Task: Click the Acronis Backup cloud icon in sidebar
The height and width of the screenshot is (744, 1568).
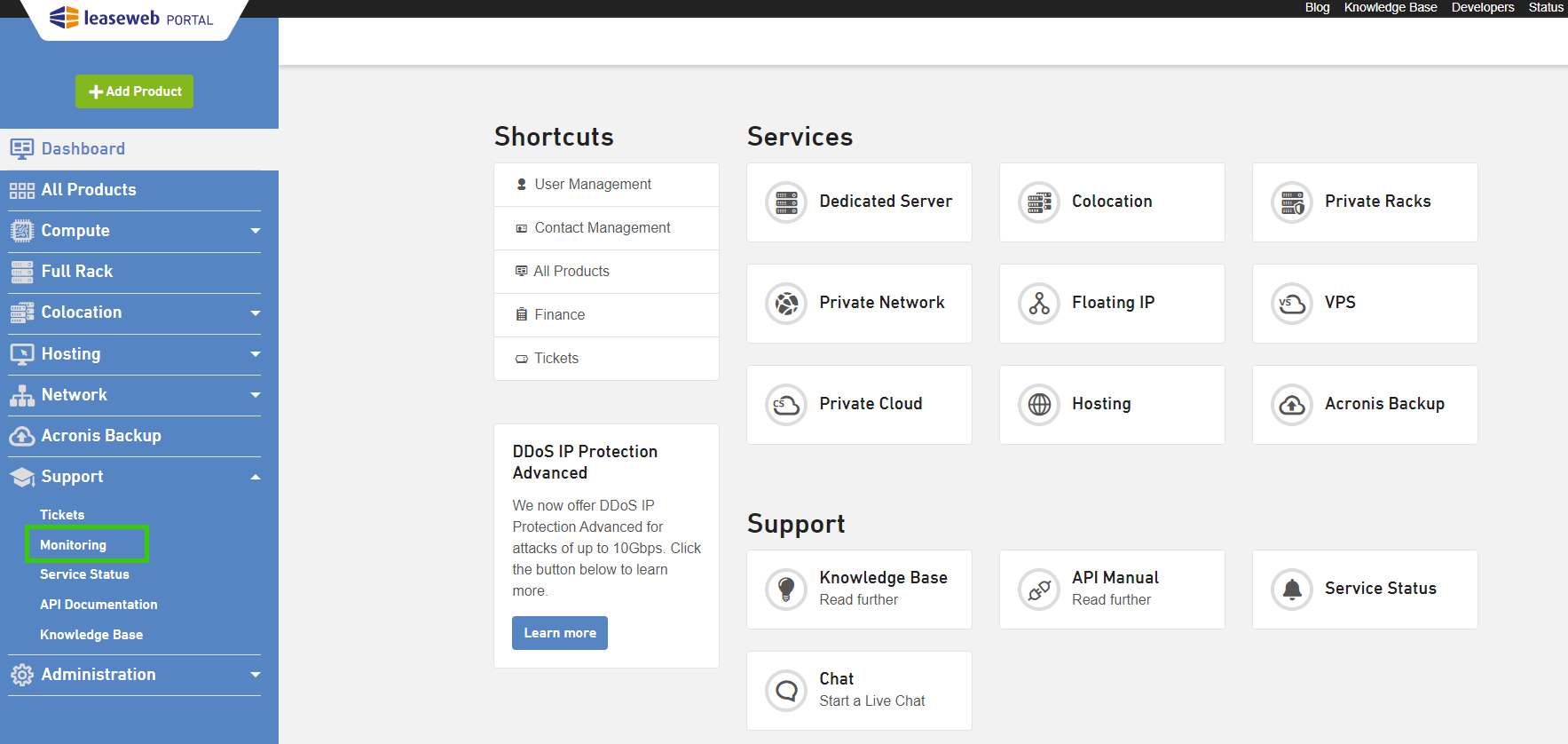Action: [x=22, y=436]
